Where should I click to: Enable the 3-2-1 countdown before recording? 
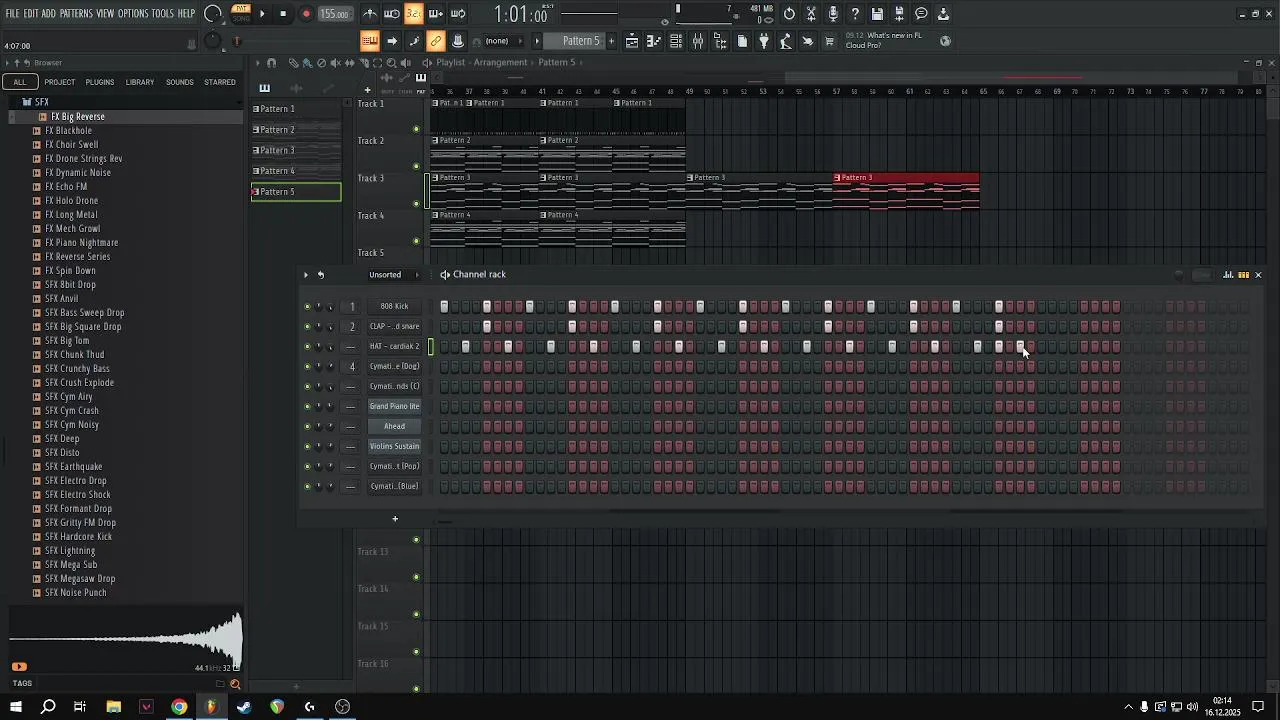414,14
